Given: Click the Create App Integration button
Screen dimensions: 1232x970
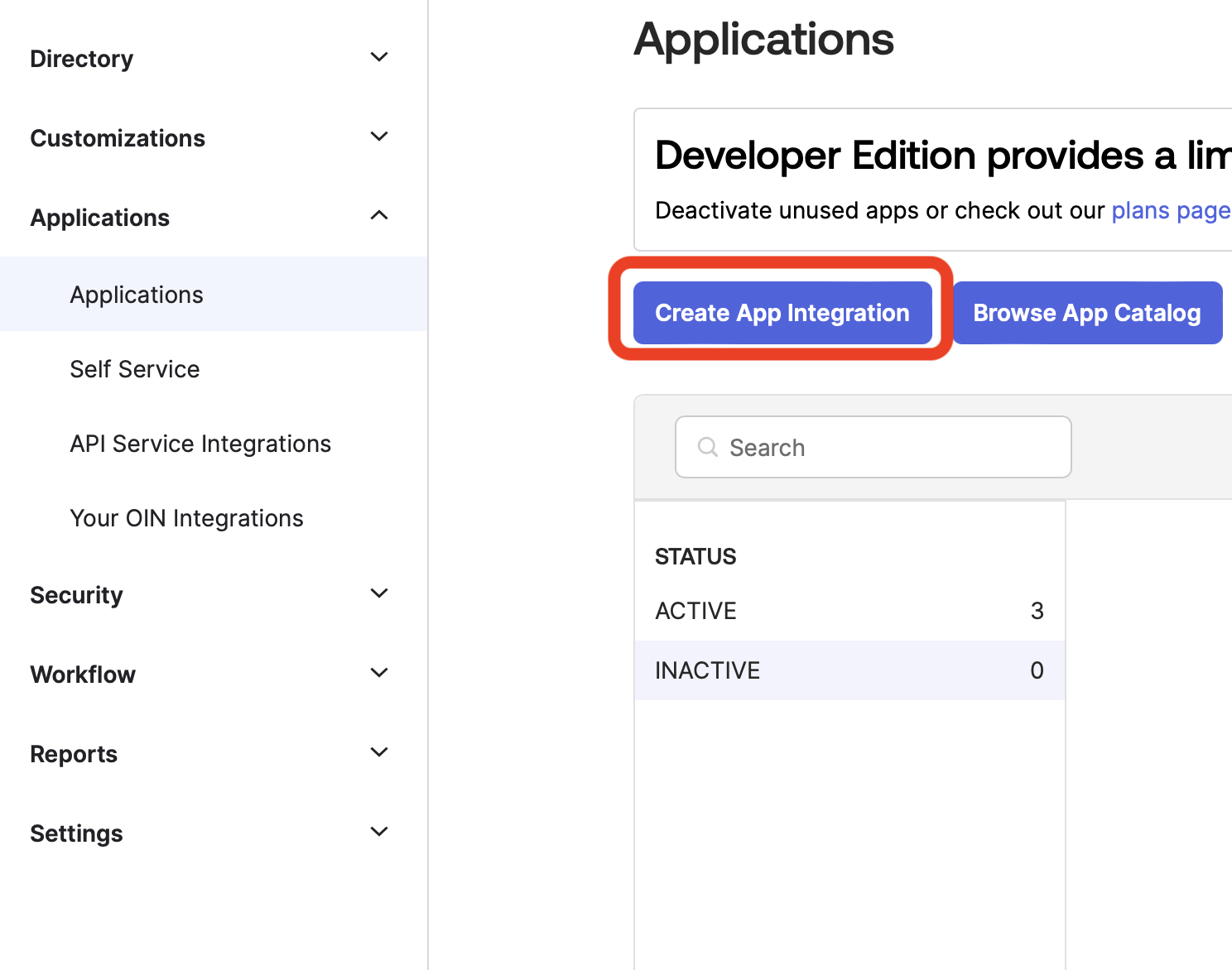Looking at the screenshot, I should (x=782, y=313).
